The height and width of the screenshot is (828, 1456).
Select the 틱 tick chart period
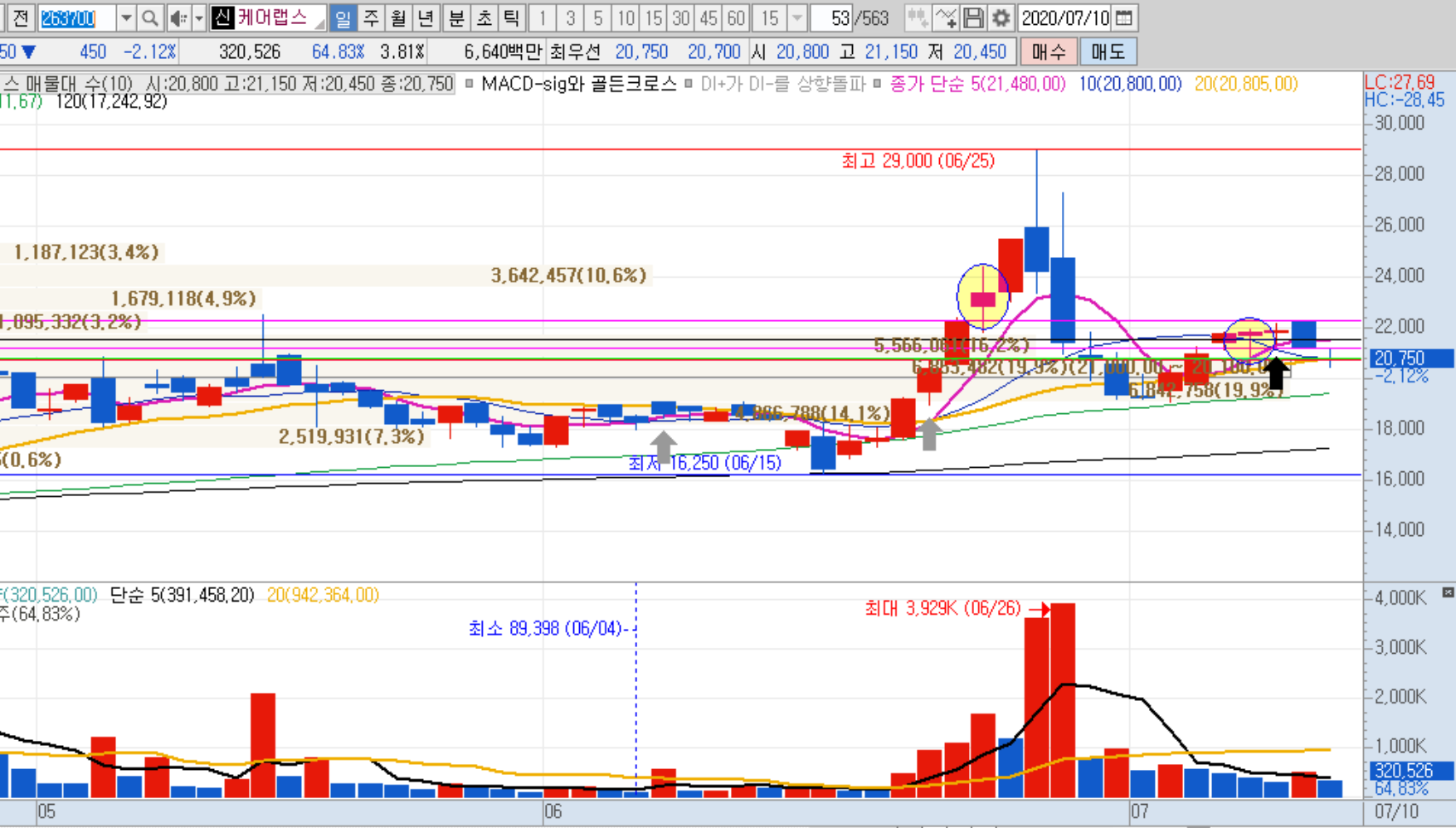coord(511,17)
